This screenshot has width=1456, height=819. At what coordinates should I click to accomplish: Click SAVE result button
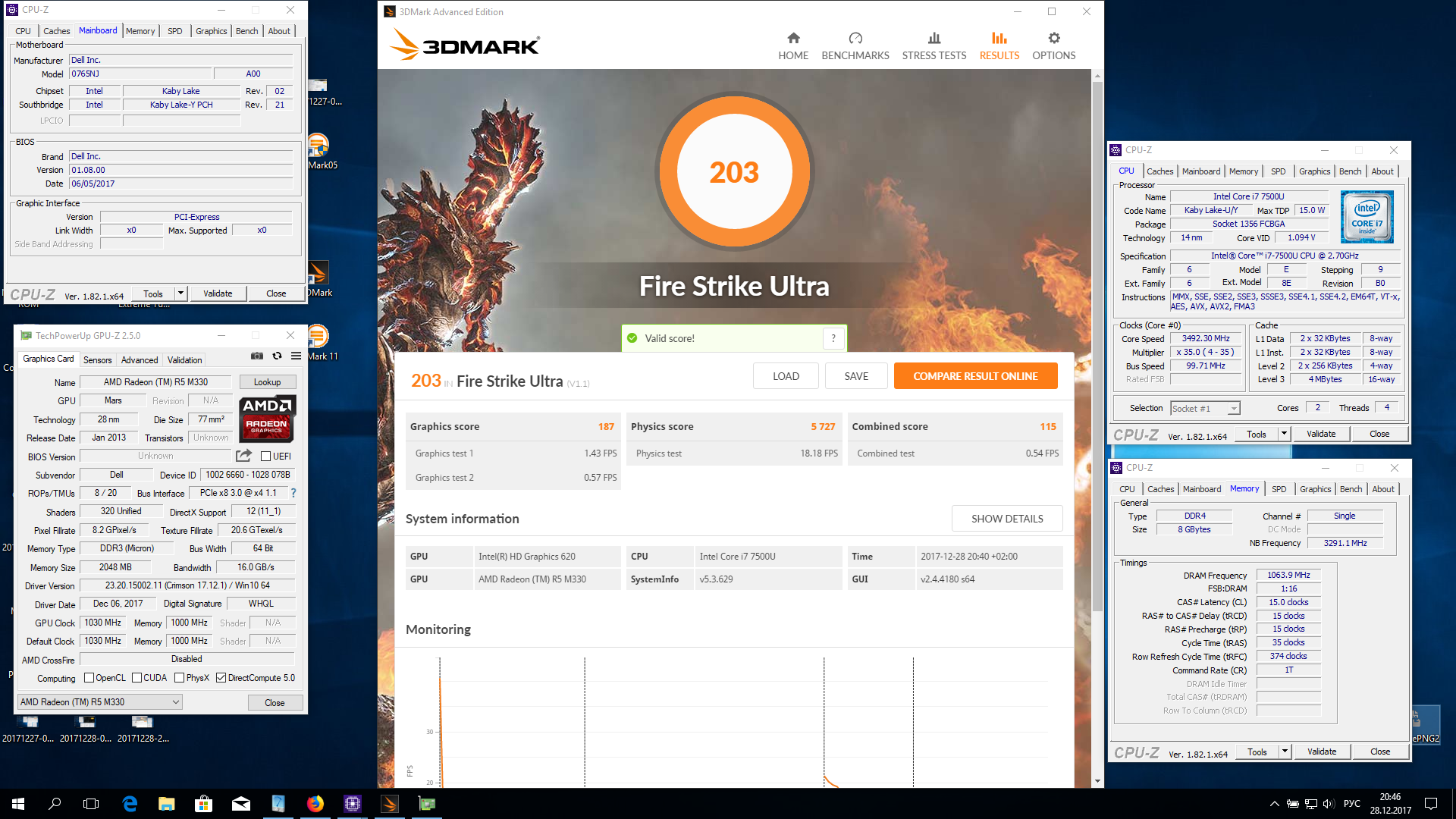tap(856, 376)
